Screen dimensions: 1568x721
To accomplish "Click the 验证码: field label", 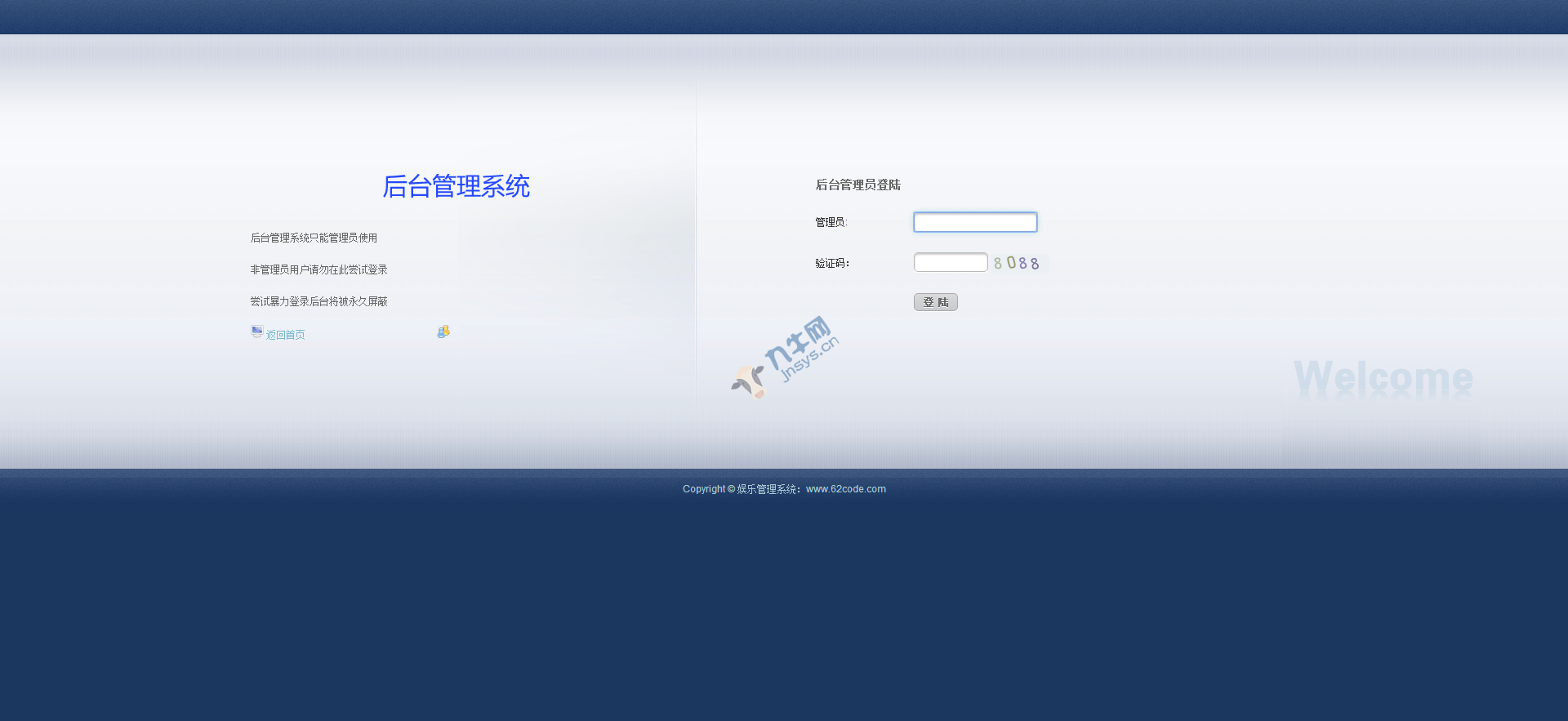I will coord(832,263).
